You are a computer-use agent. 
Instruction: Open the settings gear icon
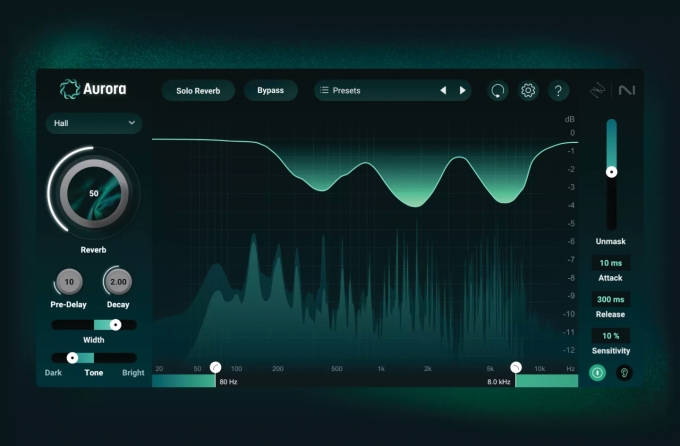tap(528, 91)
